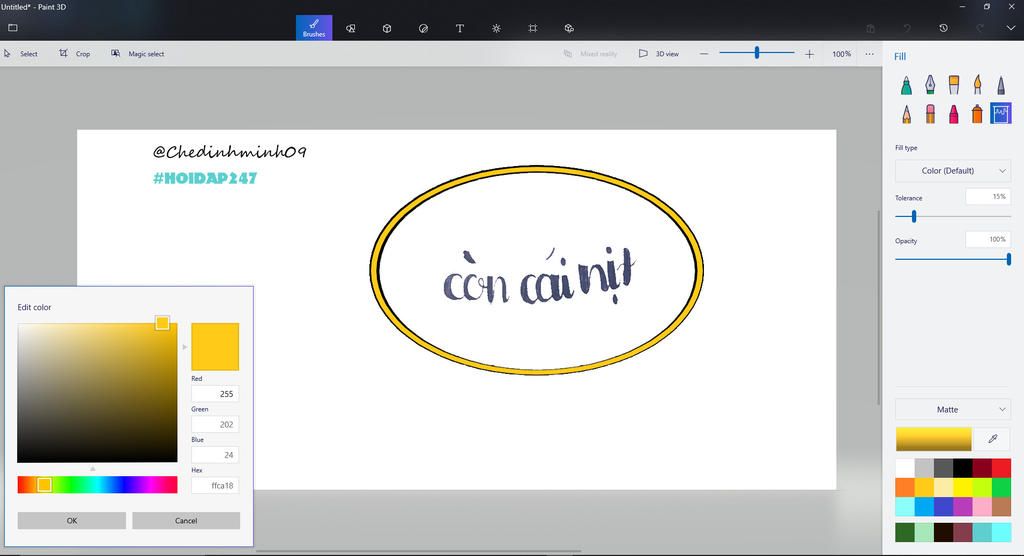Click the Opacity percentage field
Viewport: 1024px width, 556px height.
tap(988, 239)
